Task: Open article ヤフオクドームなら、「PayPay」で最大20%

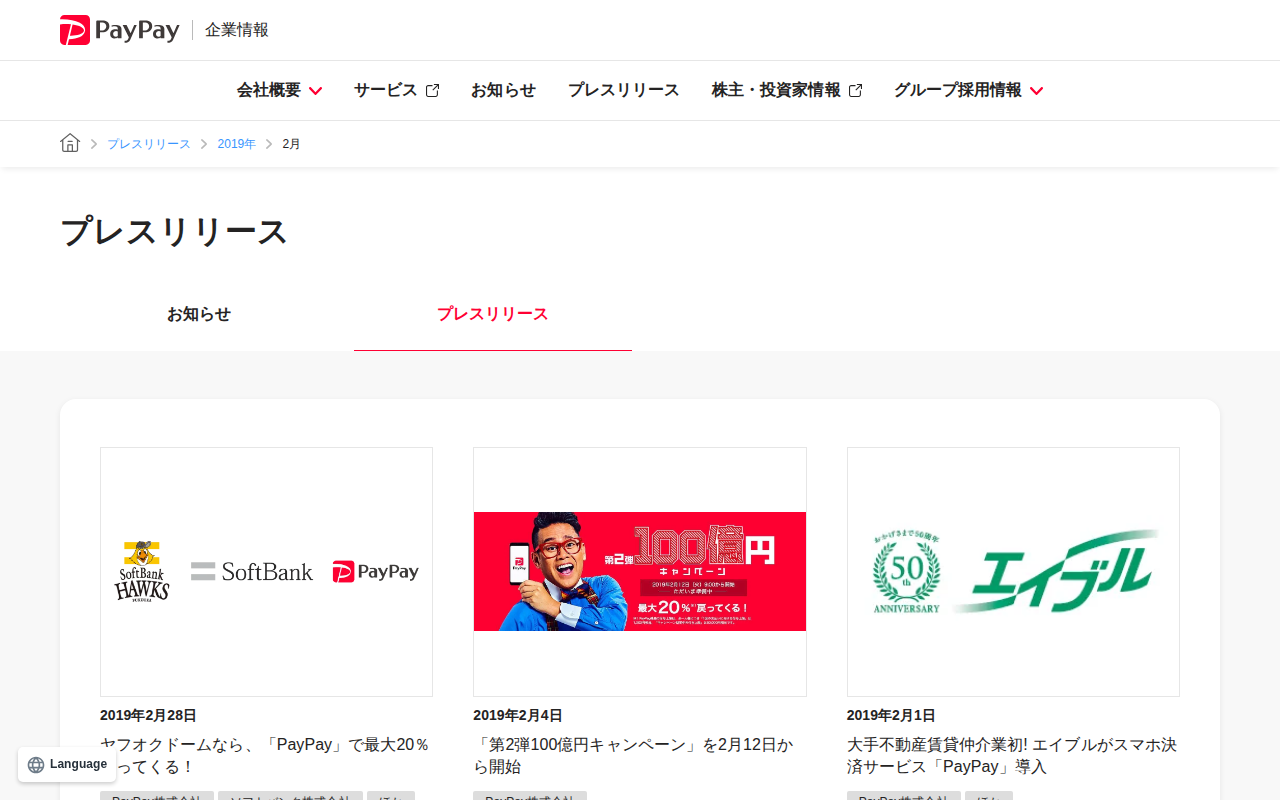Action: coord(266,756)
